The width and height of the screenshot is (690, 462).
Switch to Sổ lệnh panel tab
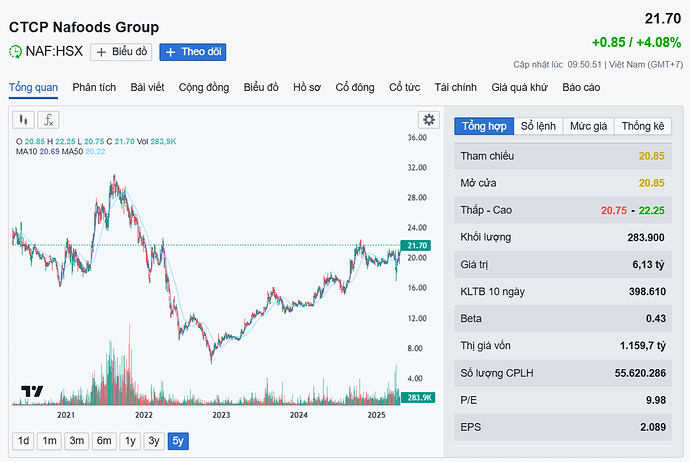(538, 126)
